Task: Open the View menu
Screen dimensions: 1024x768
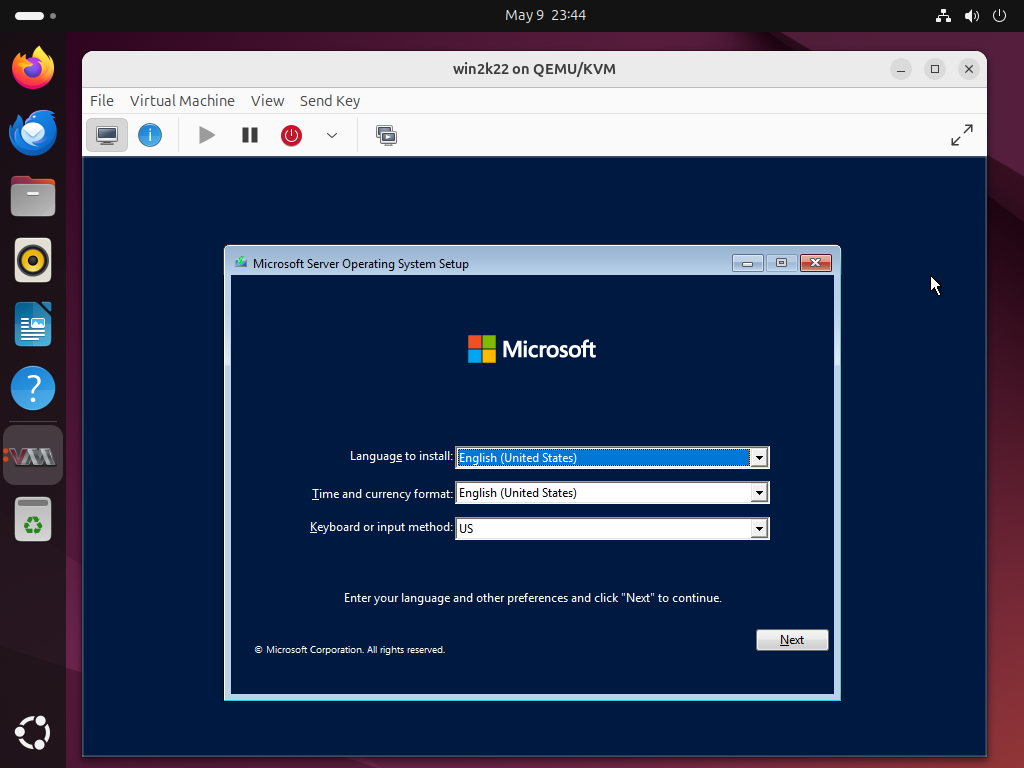Action: click(268, 101)
